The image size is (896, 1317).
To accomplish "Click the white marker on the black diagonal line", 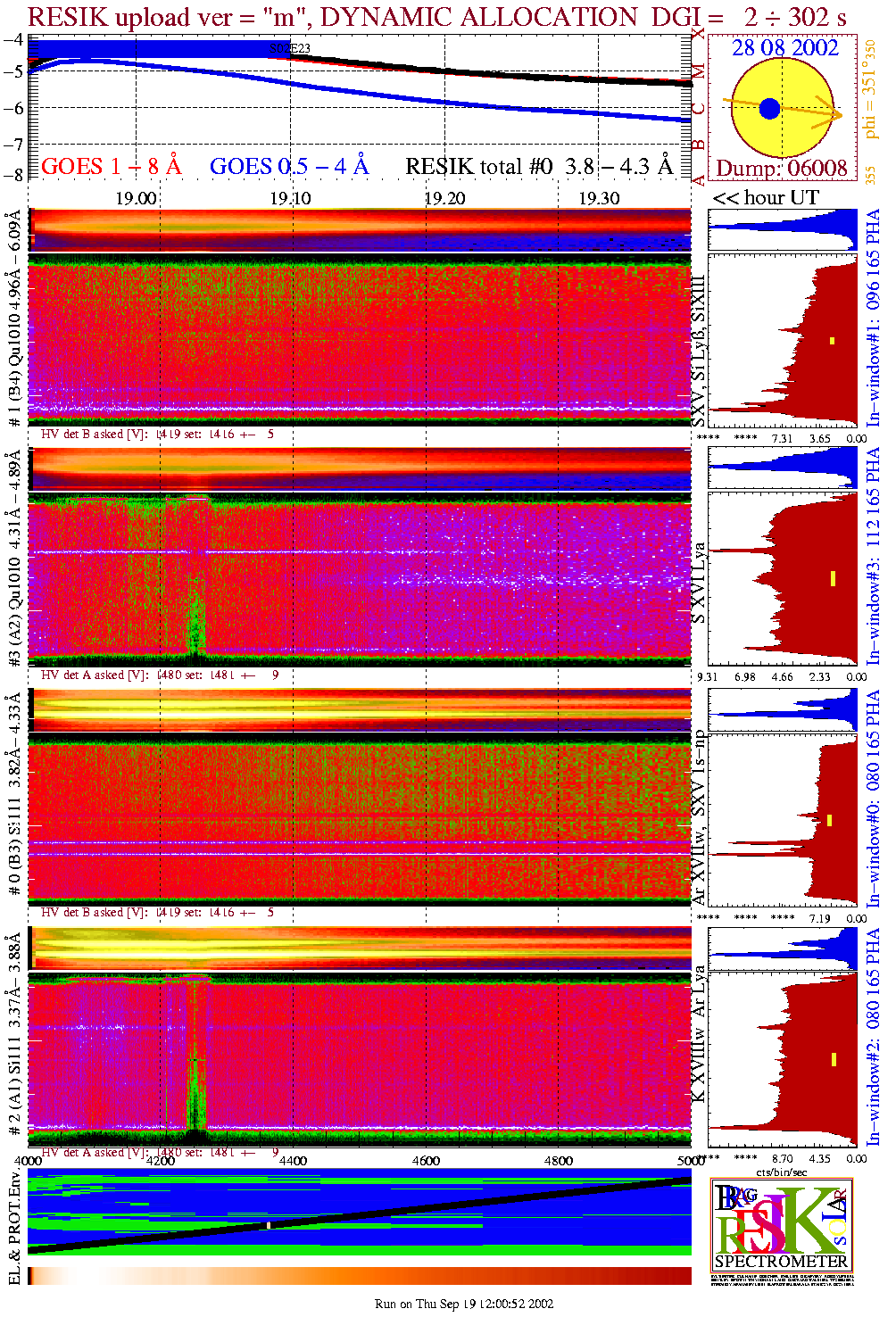I will click(x=268, y=1225).
